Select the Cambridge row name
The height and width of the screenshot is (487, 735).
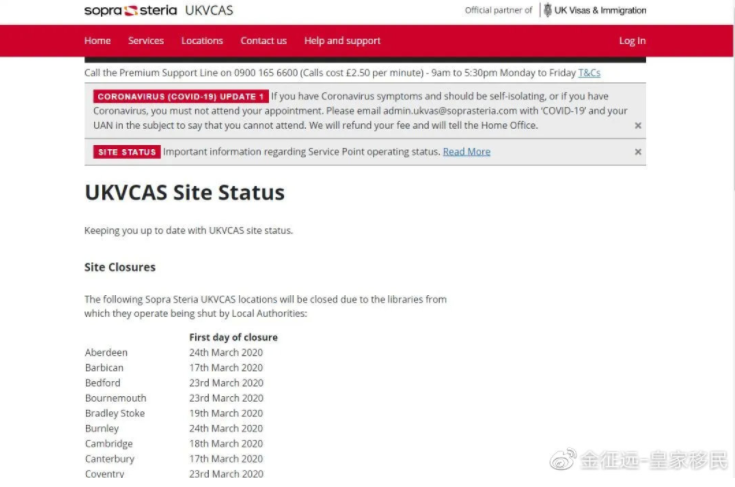click(x=109, y=443)
